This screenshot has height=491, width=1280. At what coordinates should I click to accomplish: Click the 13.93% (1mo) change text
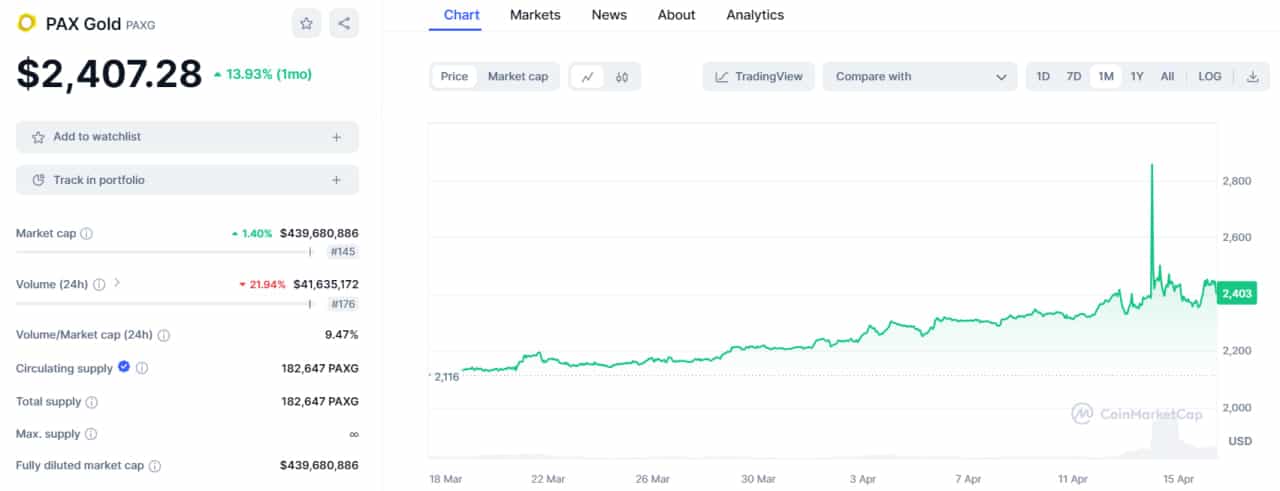click(x=262, y=74)
